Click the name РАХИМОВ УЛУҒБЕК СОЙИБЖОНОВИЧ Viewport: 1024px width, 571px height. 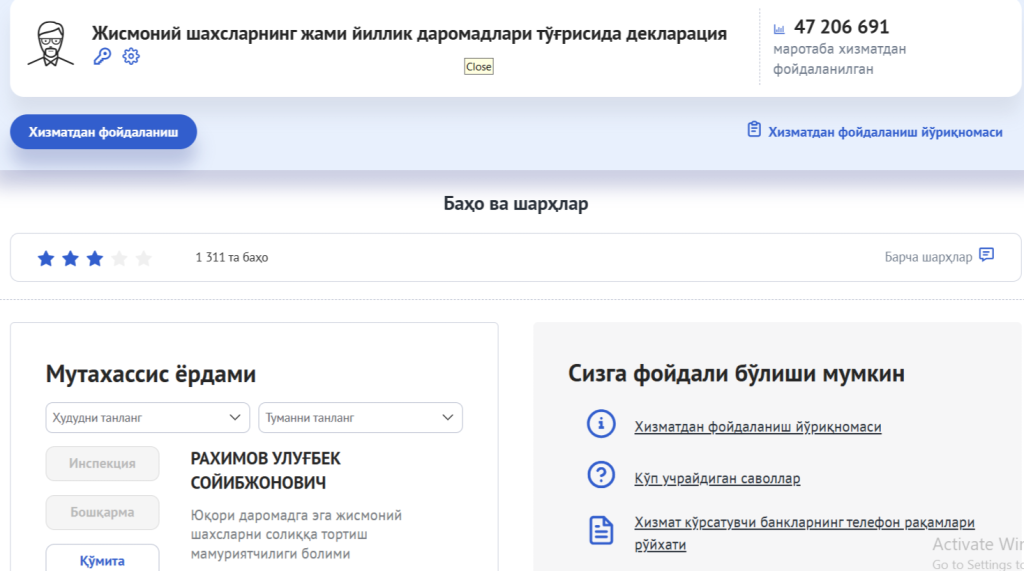click(265, 470)
